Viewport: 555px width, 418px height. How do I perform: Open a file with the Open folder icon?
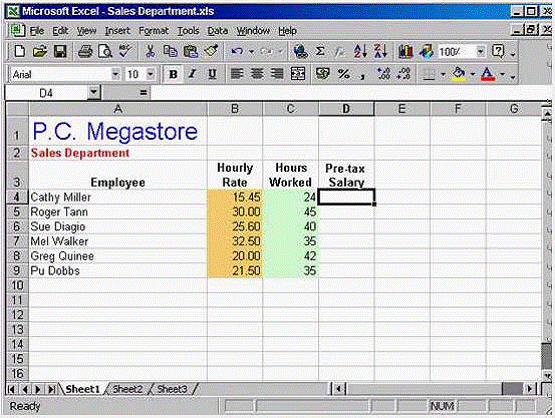[40, 52]
